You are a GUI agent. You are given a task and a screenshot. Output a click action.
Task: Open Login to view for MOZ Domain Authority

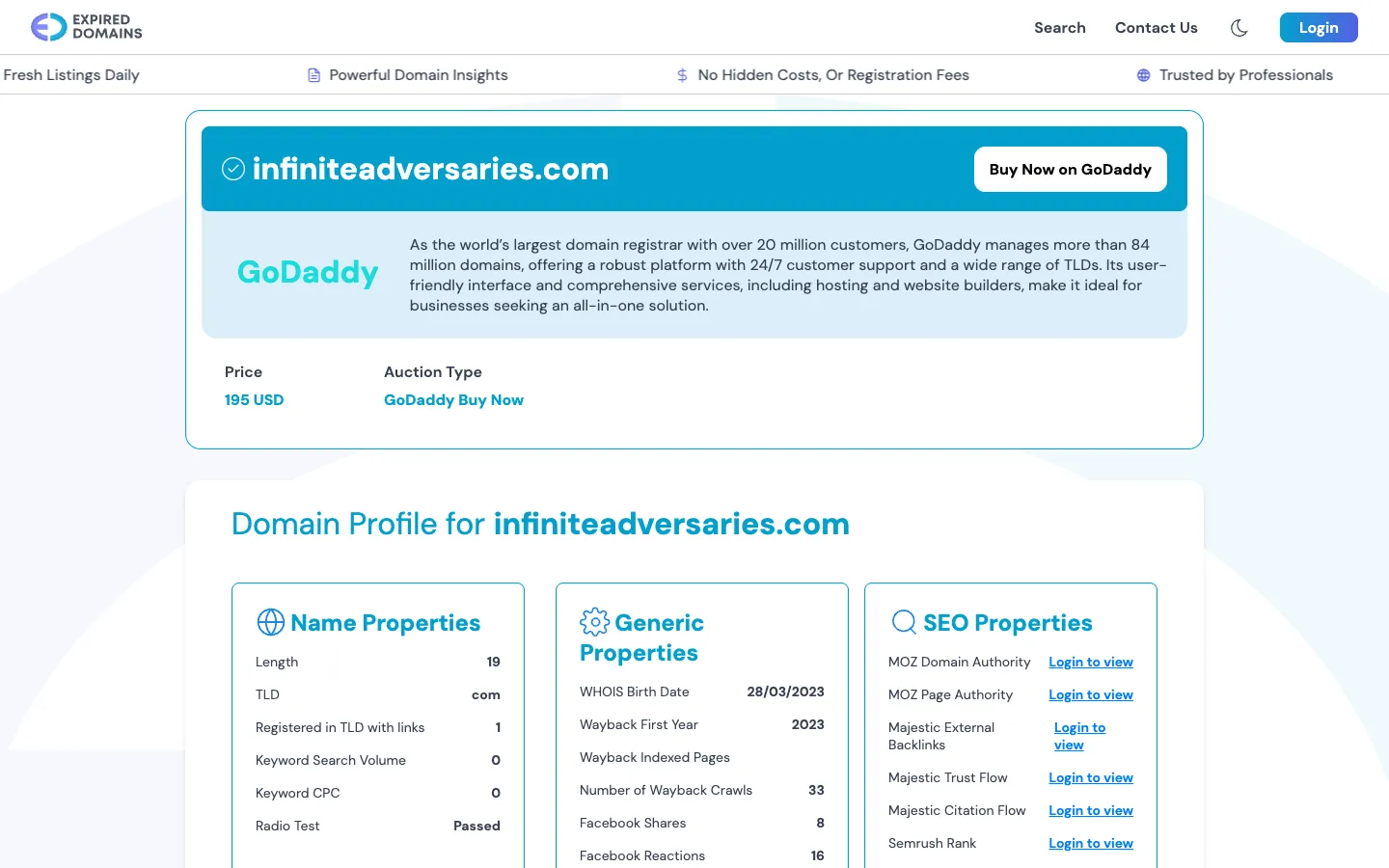pos(1091,663)
